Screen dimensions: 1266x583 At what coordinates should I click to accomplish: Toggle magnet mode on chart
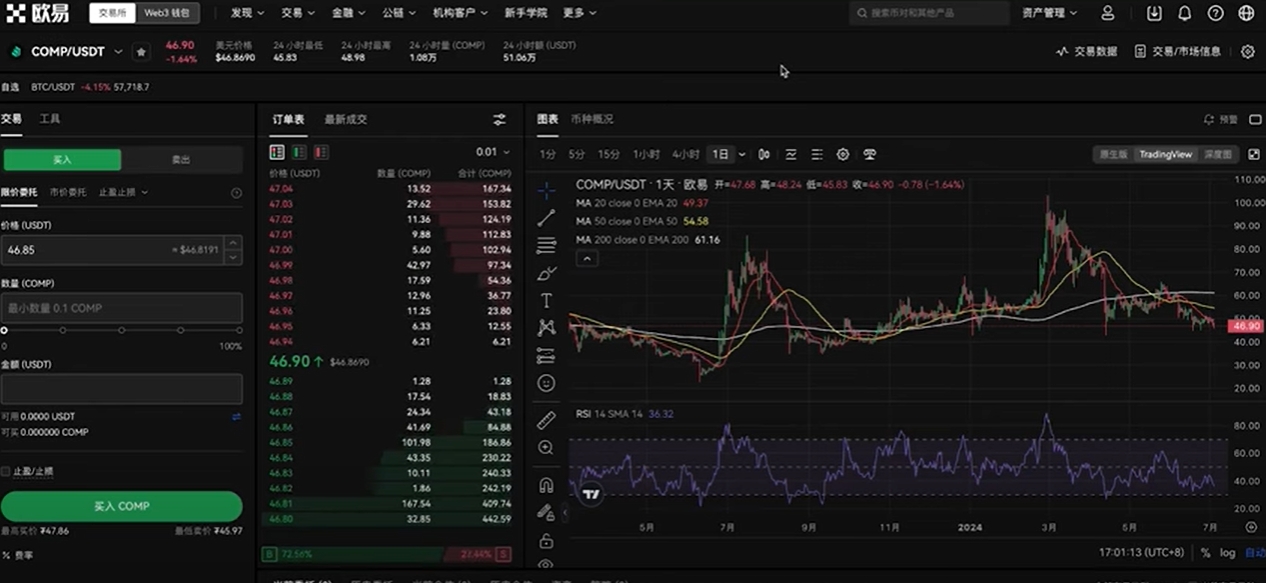click(x=546, y=485)
